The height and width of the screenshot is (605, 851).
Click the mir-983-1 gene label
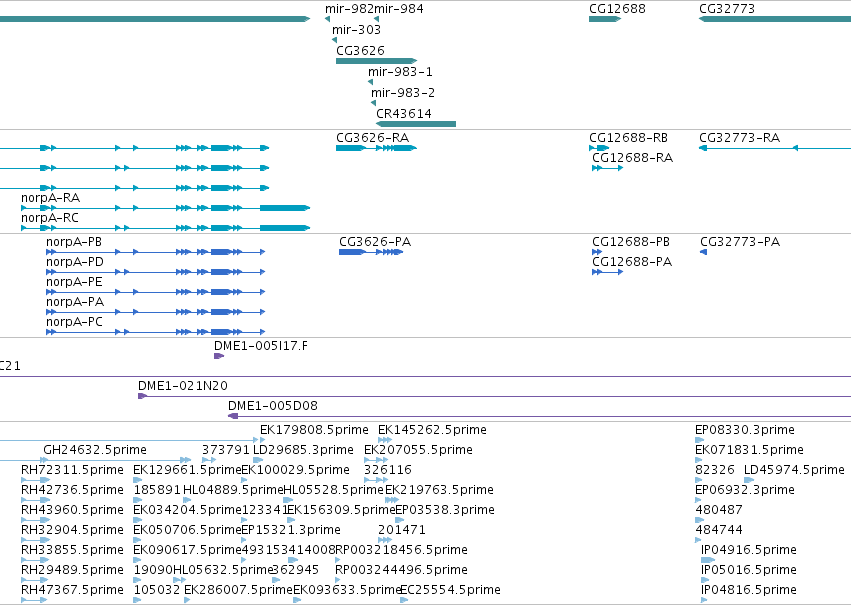click(400, 72)
